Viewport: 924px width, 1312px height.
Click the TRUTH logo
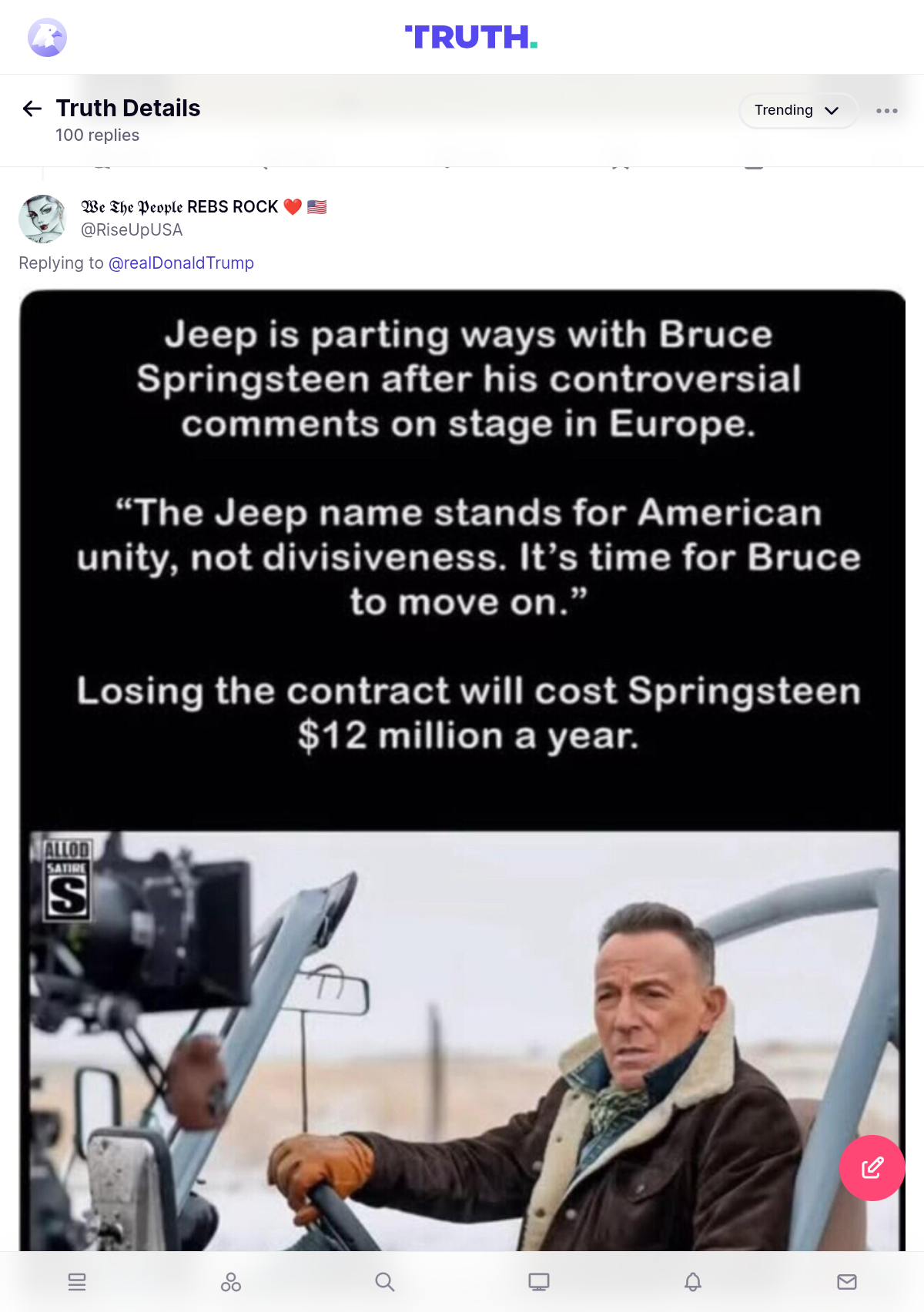(x=470, y=37)
